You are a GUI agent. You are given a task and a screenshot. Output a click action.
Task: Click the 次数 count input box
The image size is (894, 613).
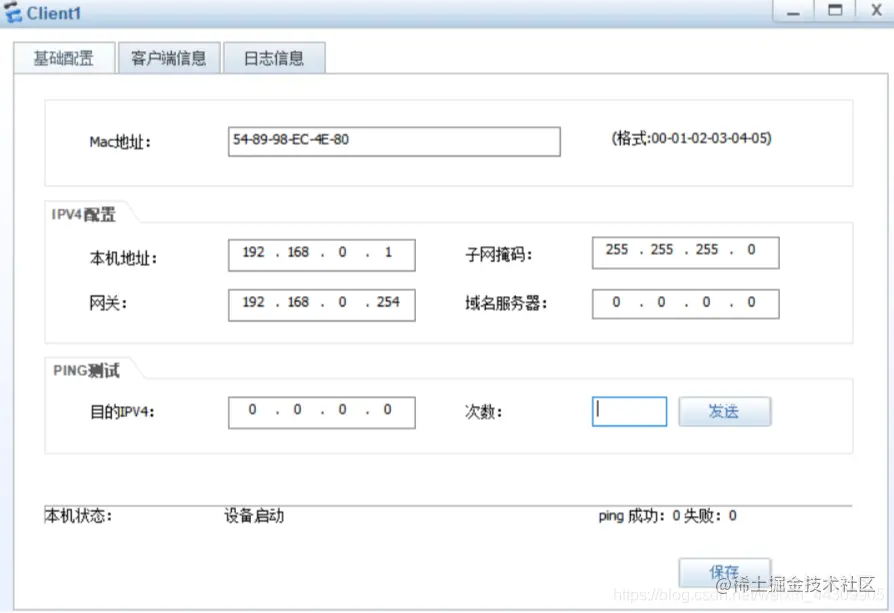[x=629, y=411]
